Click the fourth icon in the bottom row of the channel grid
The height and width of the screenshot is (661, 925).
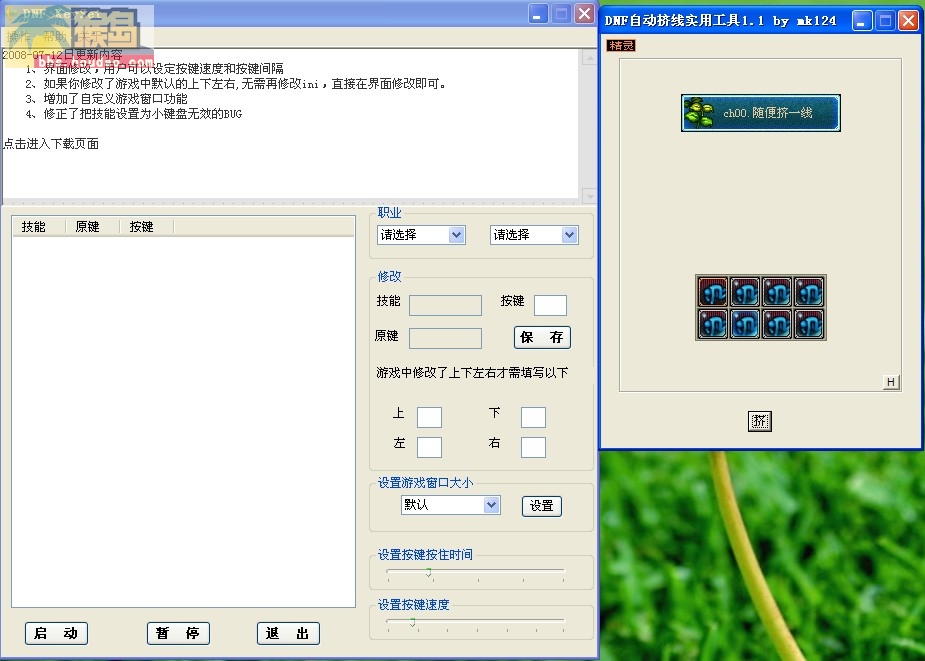pyautogui.click(x=809, y=323)
